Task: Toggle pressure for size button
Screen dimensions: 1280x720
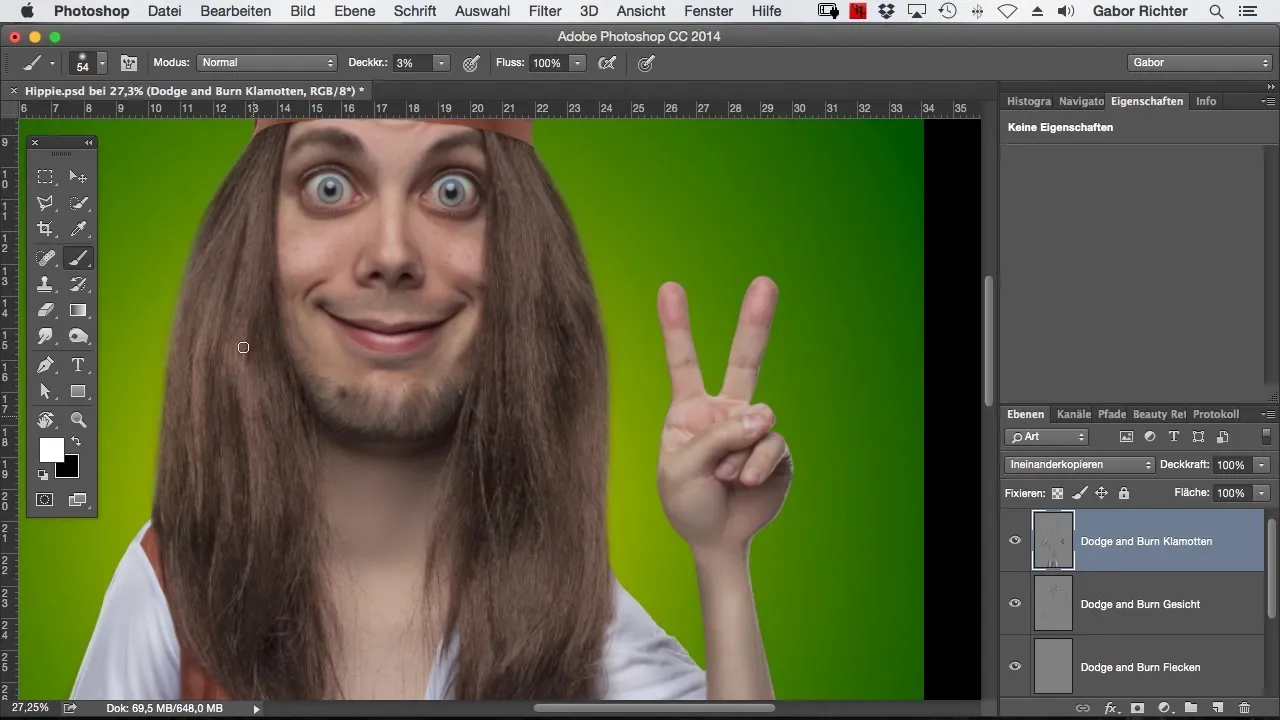Action: click(x=647, y=63)
